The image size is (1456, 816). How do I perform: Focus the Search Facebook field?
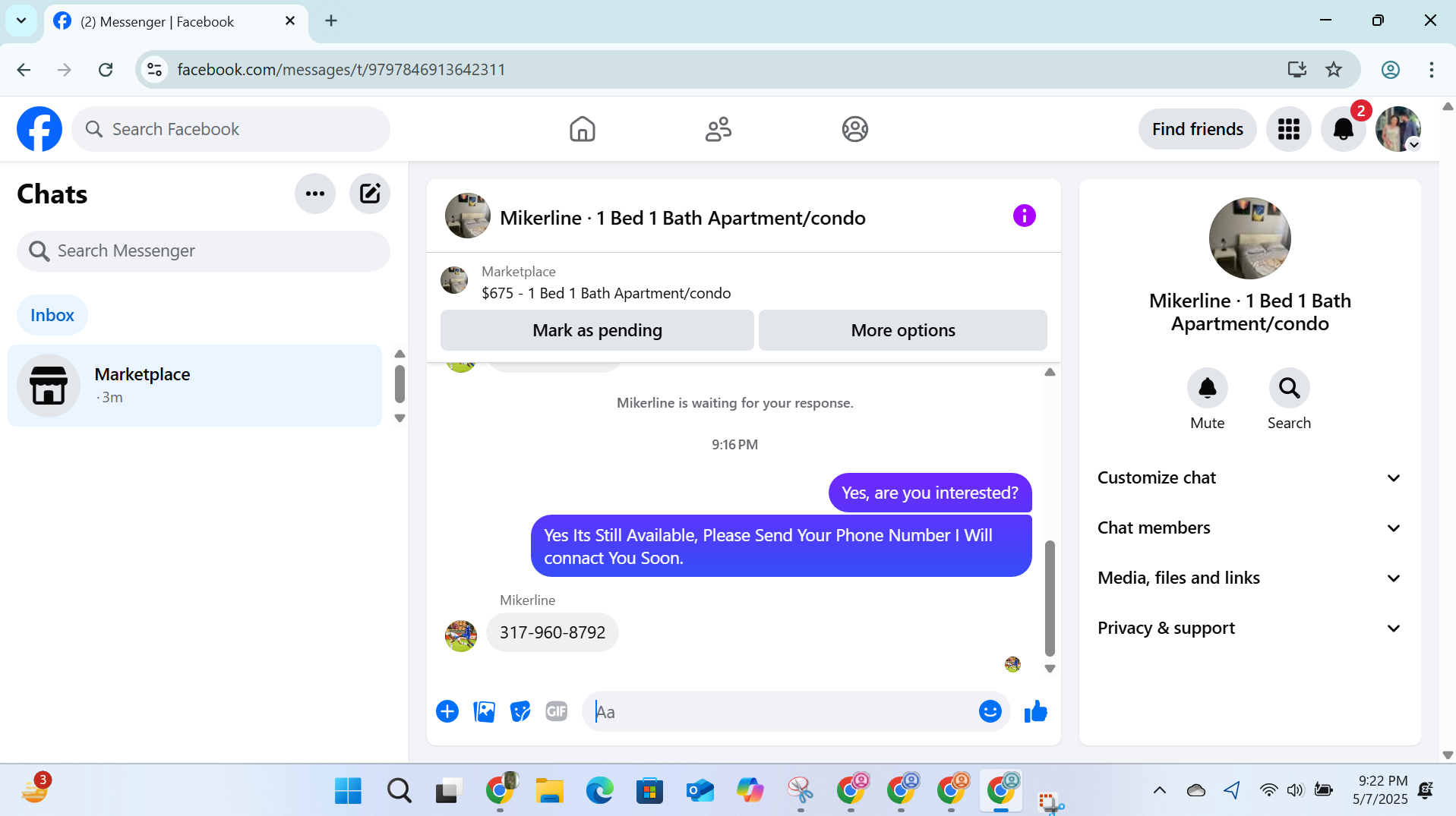[231, 129]
